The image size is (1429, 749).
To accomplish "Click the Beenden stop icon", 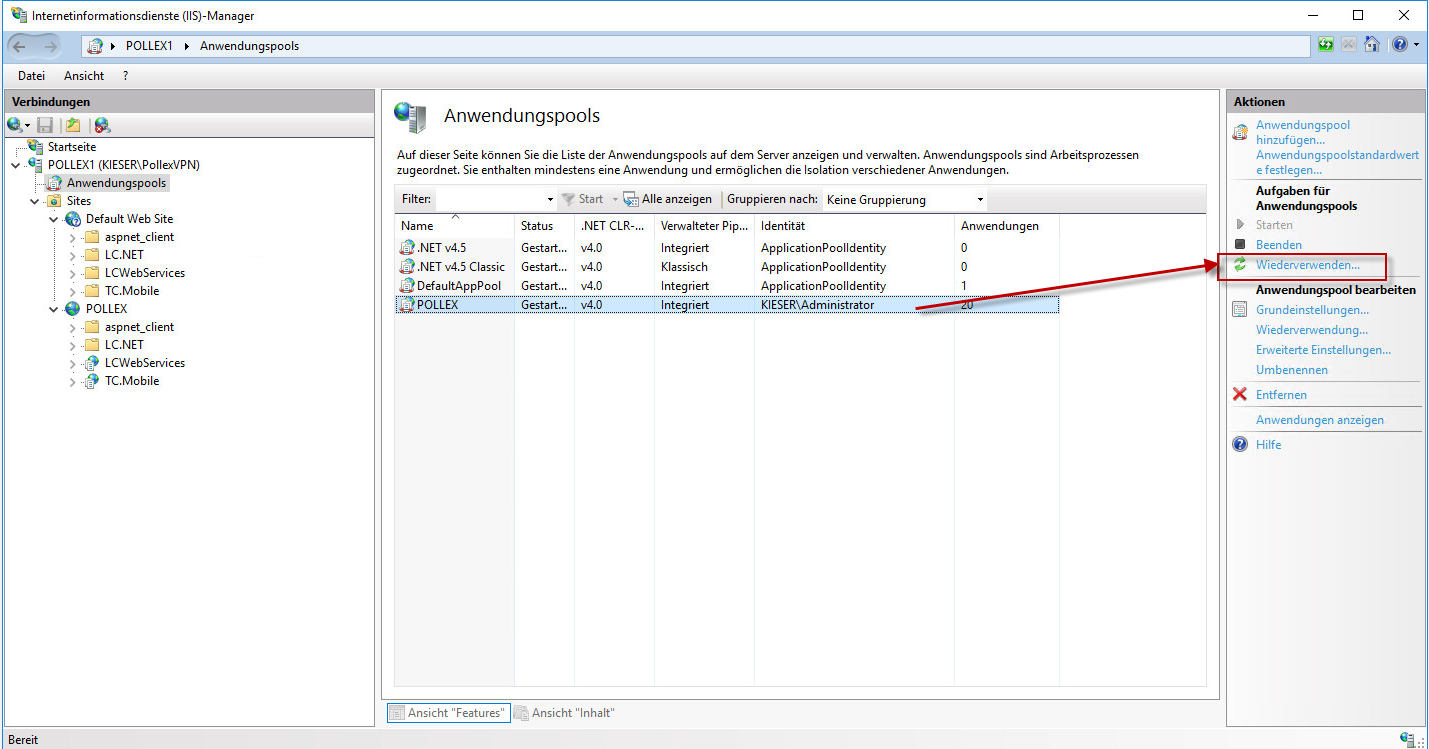I will 1240,245.
